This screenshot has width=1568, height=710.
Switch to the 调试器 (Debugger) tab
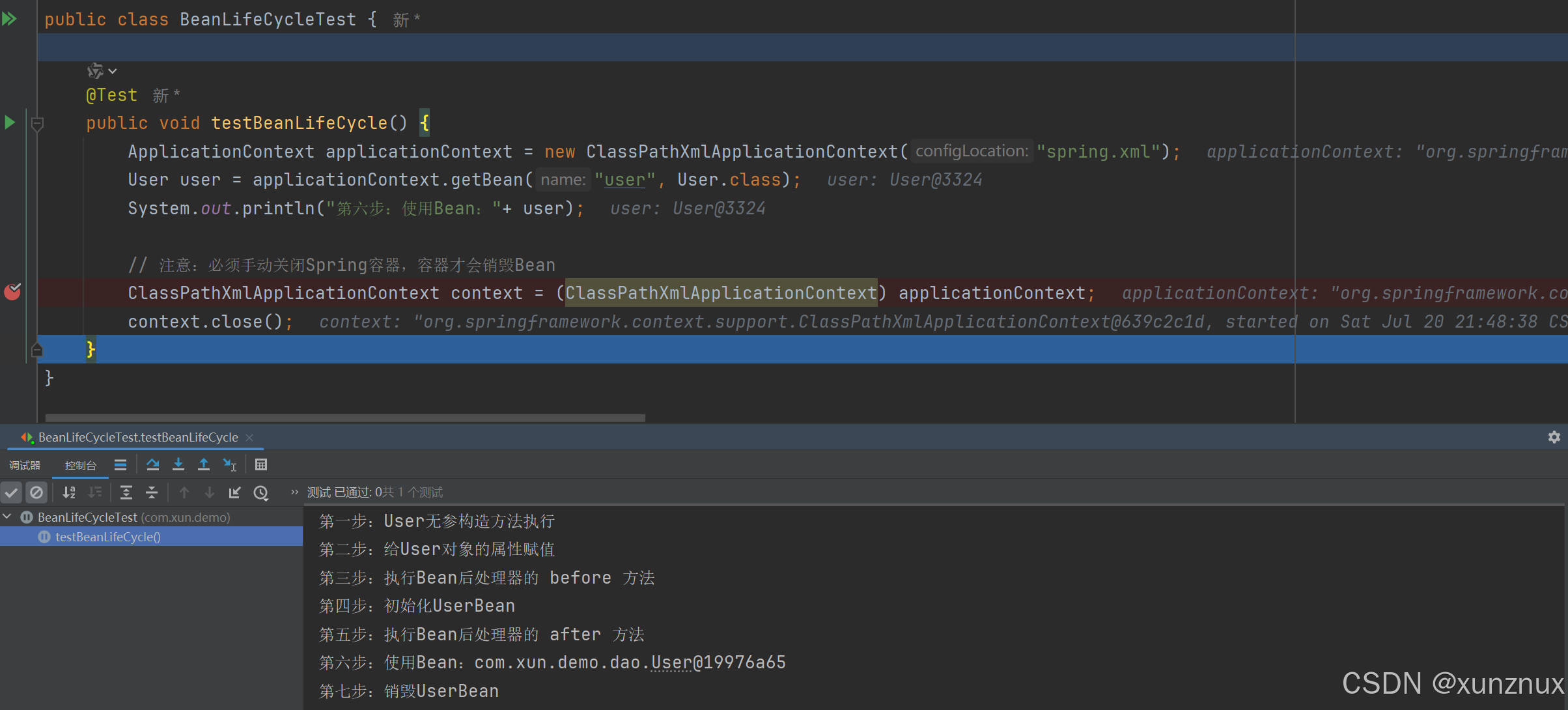click(25, 465)
